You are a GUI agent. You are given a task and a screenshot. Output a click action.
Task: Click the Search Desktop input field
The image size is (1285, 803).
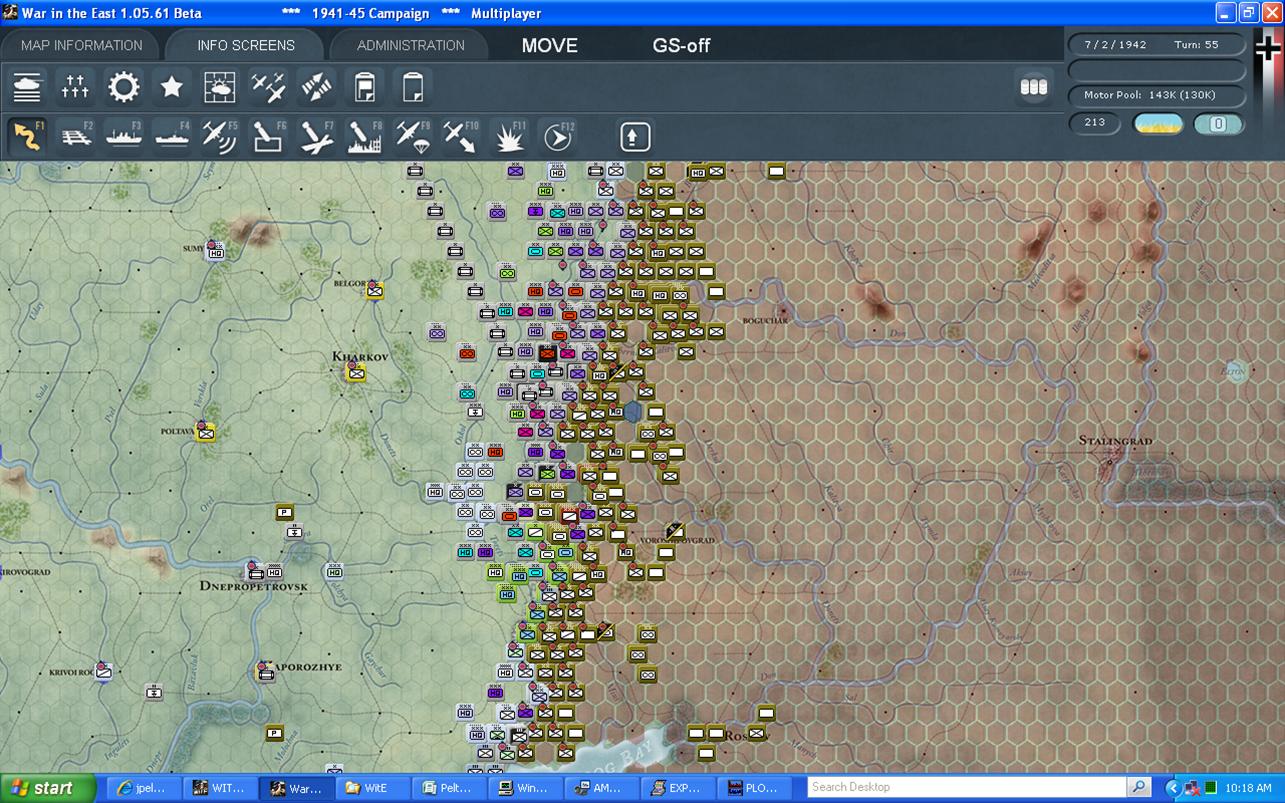click(x=967, y=787)
